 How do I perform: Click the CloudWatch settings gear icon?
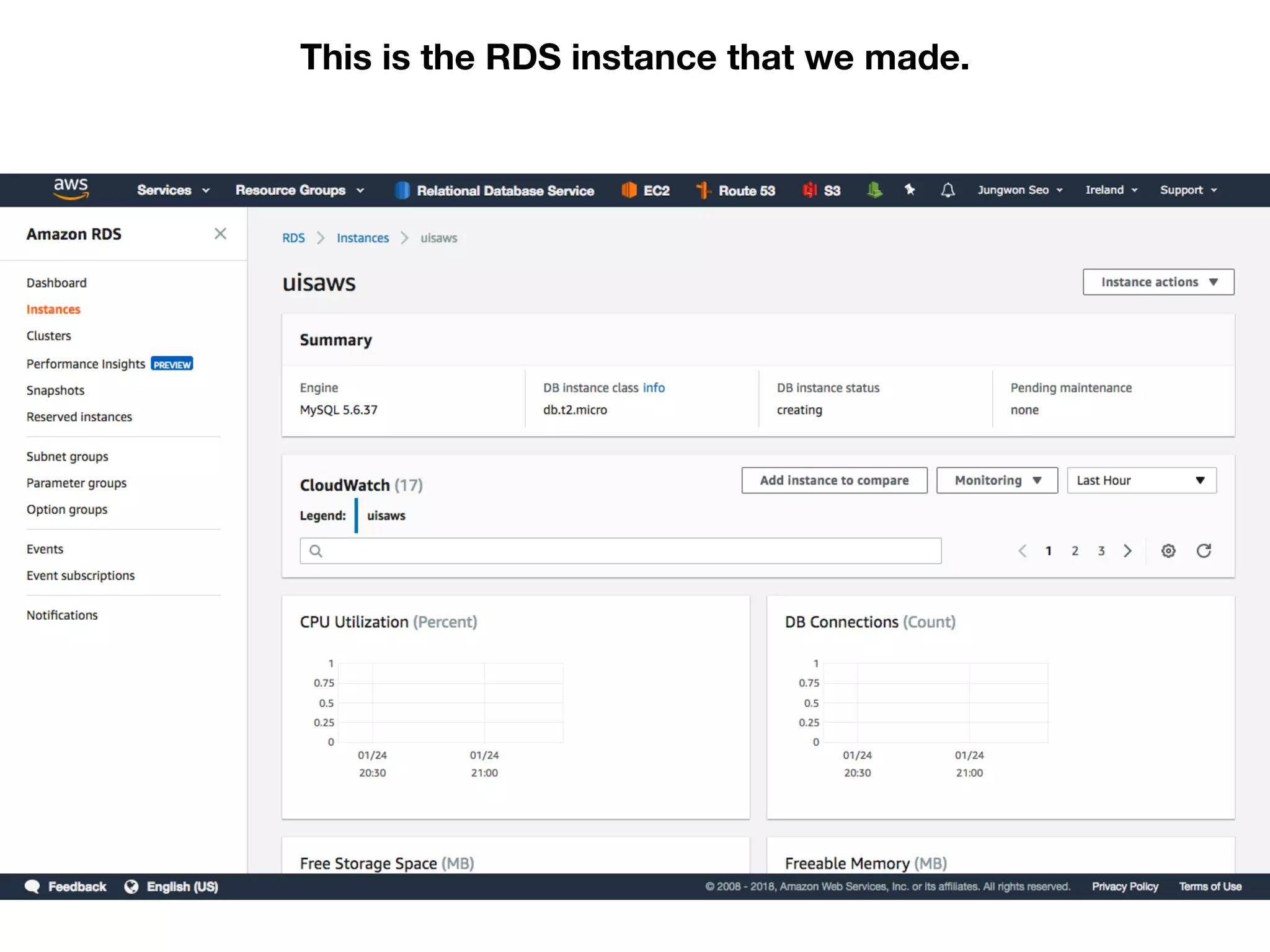click(x=1168, y=550)
